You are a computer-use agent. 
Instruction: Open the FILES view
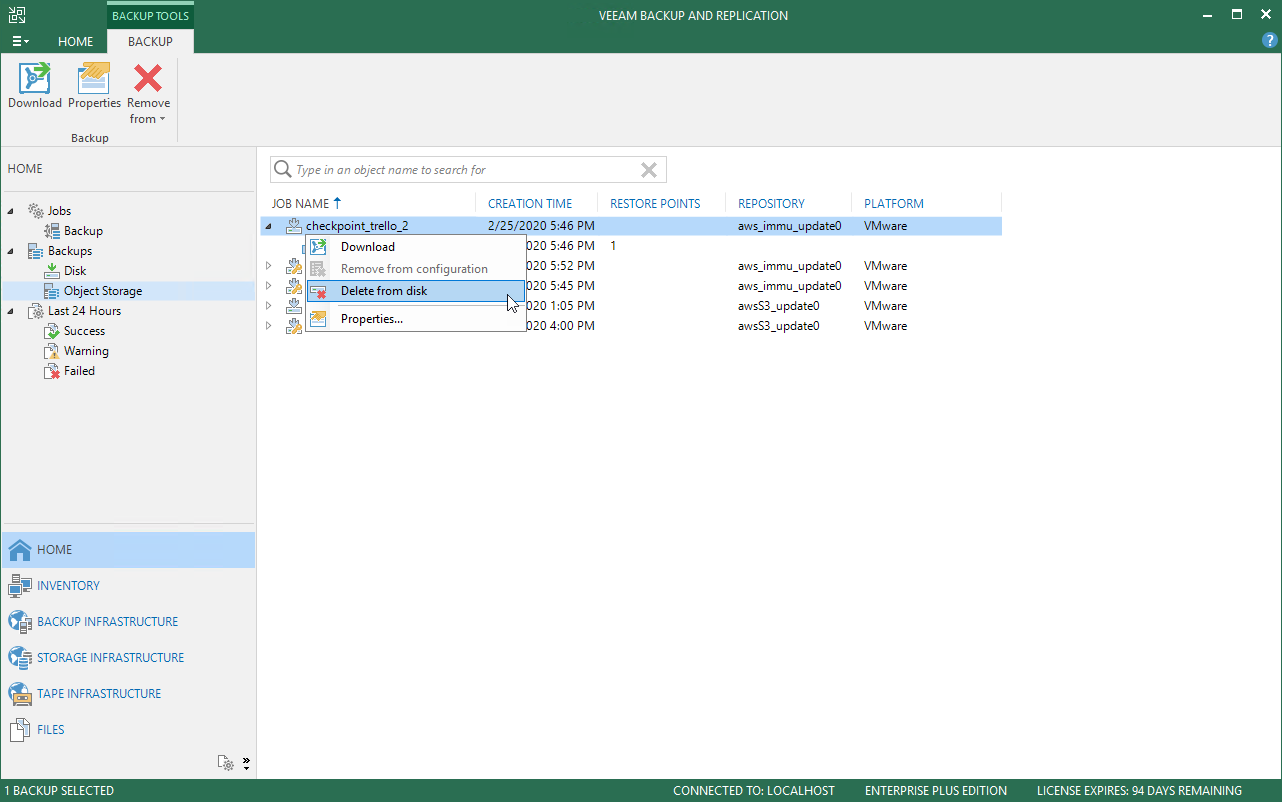tap(128, 730)
